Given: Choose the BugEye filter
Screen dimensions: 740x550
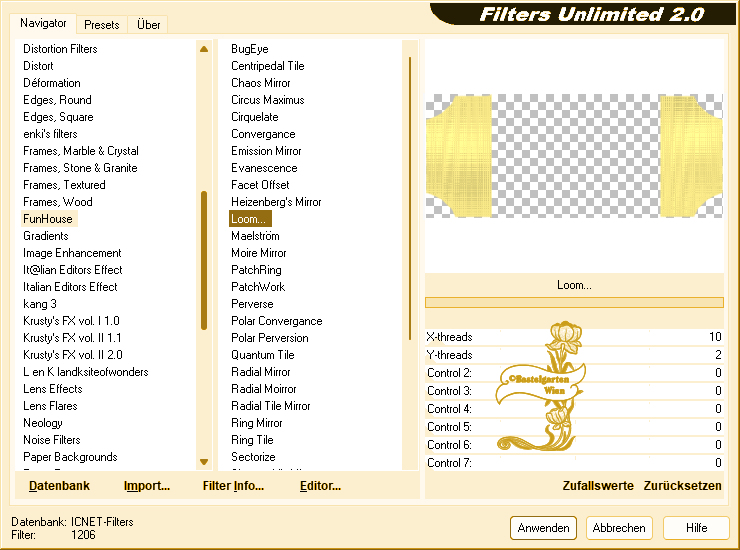Looking at the screenshot, I should (x=250, y=49).
